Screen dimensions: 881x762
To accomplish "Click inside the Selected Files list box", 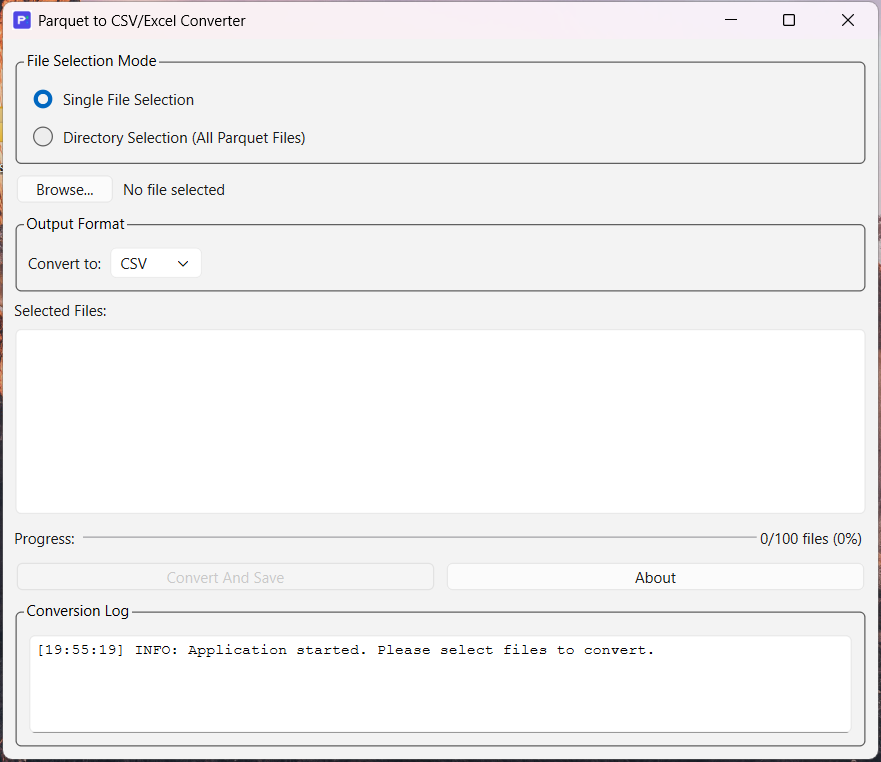I will [x=440, y=421].
